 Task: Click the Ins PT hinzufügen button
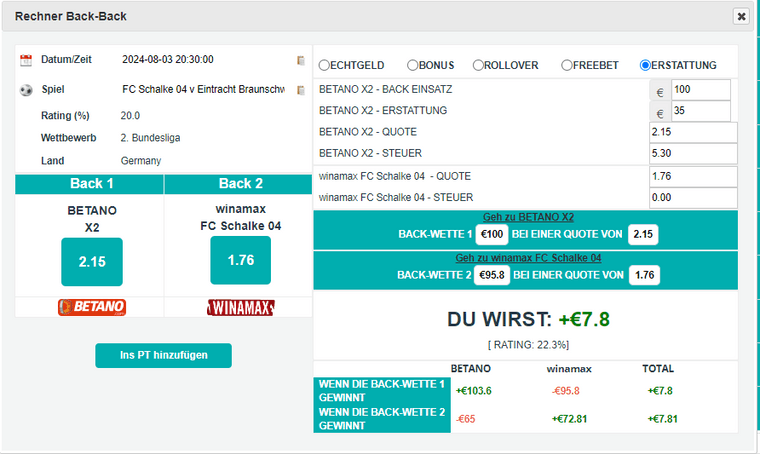point(163,355)
